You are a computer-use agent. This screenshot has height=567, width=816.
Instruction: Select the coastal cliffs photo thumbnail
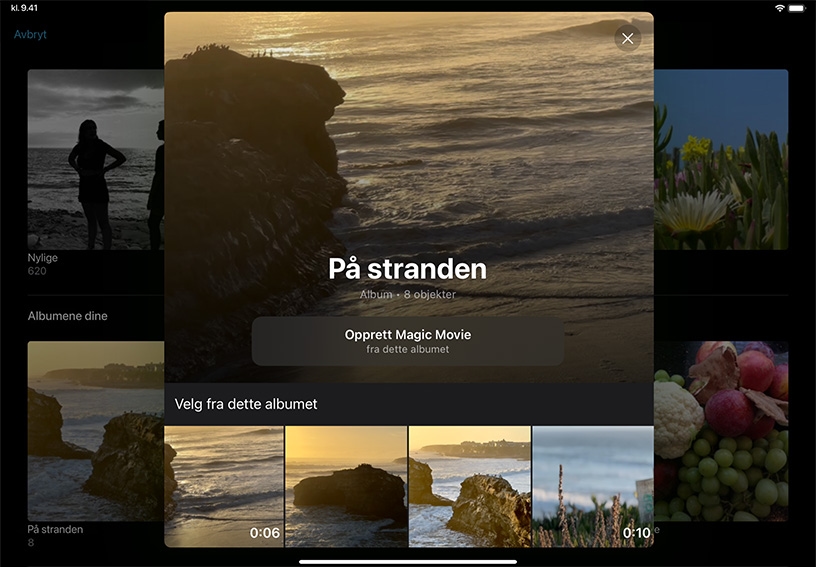click(469, 486)
